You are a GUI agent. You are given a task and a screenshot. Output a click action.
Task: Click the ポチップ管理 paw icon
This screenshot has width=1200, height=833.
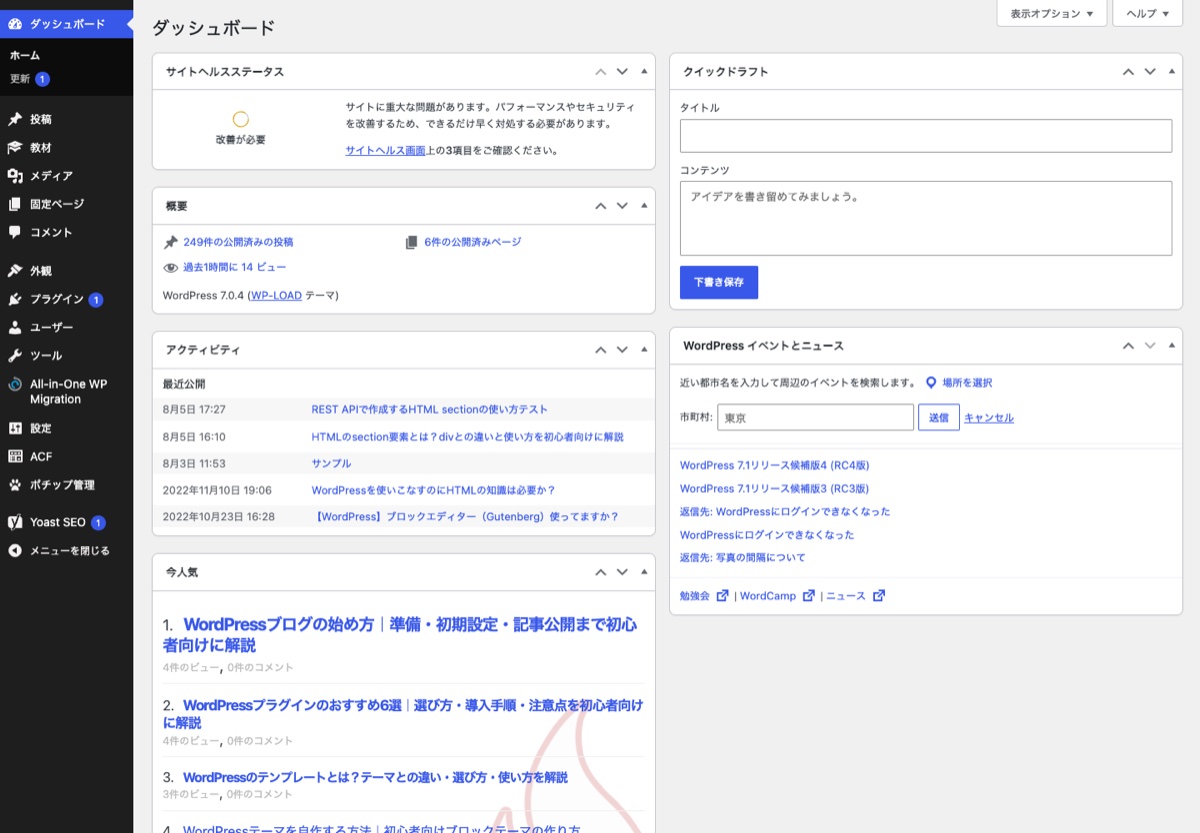[15, 485]
